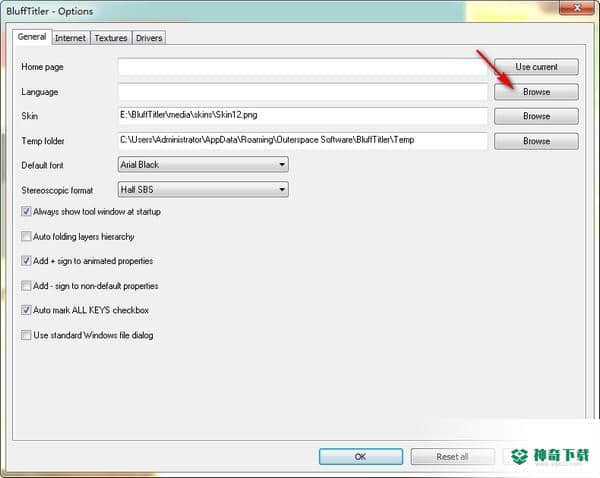Click the Temp folder path field
This screenshot has width=600, height=478.
click(303, 141)
